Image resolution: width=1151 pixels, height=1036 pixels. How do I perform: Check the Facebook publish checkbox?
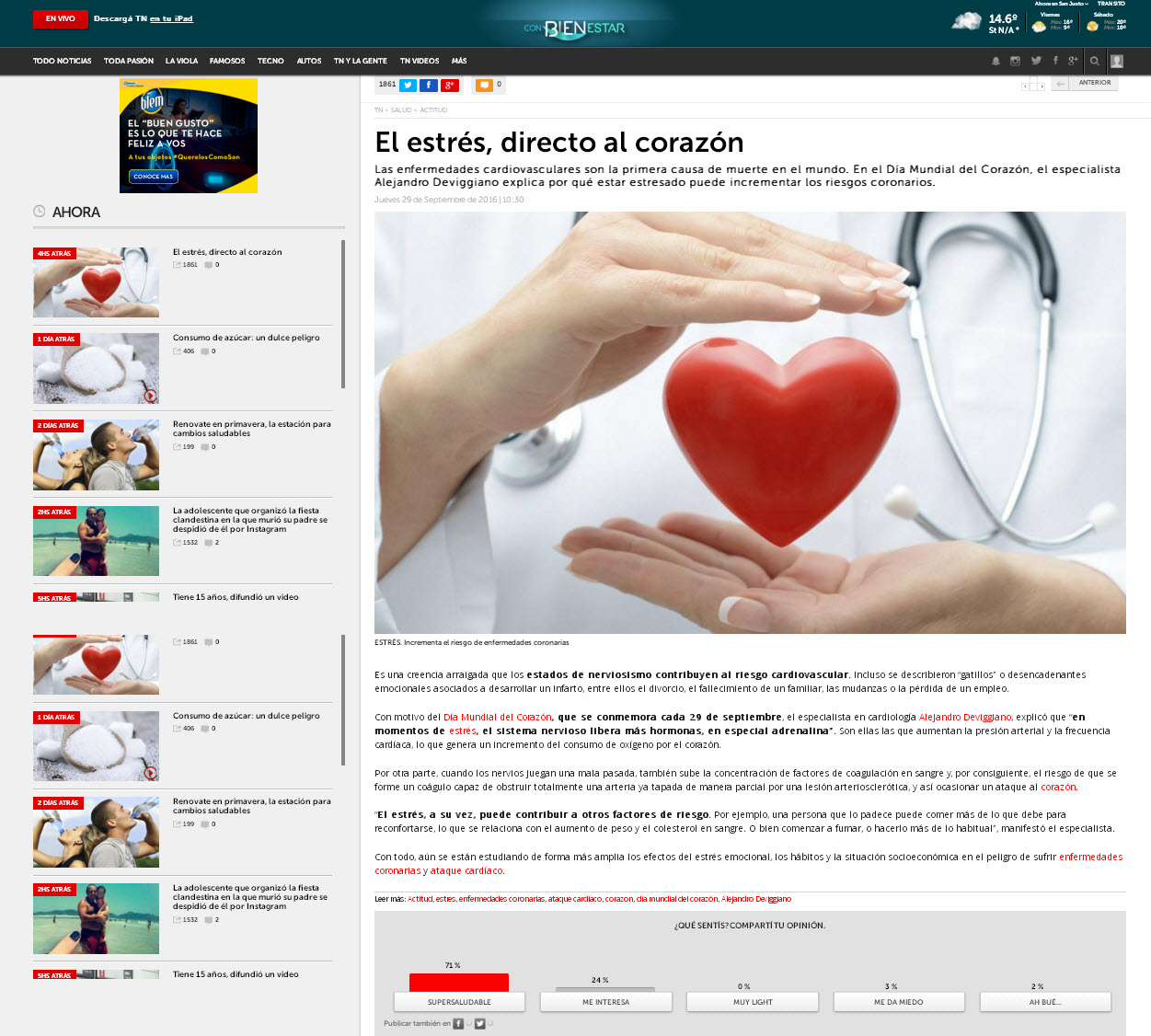[x=468, y=1023]
